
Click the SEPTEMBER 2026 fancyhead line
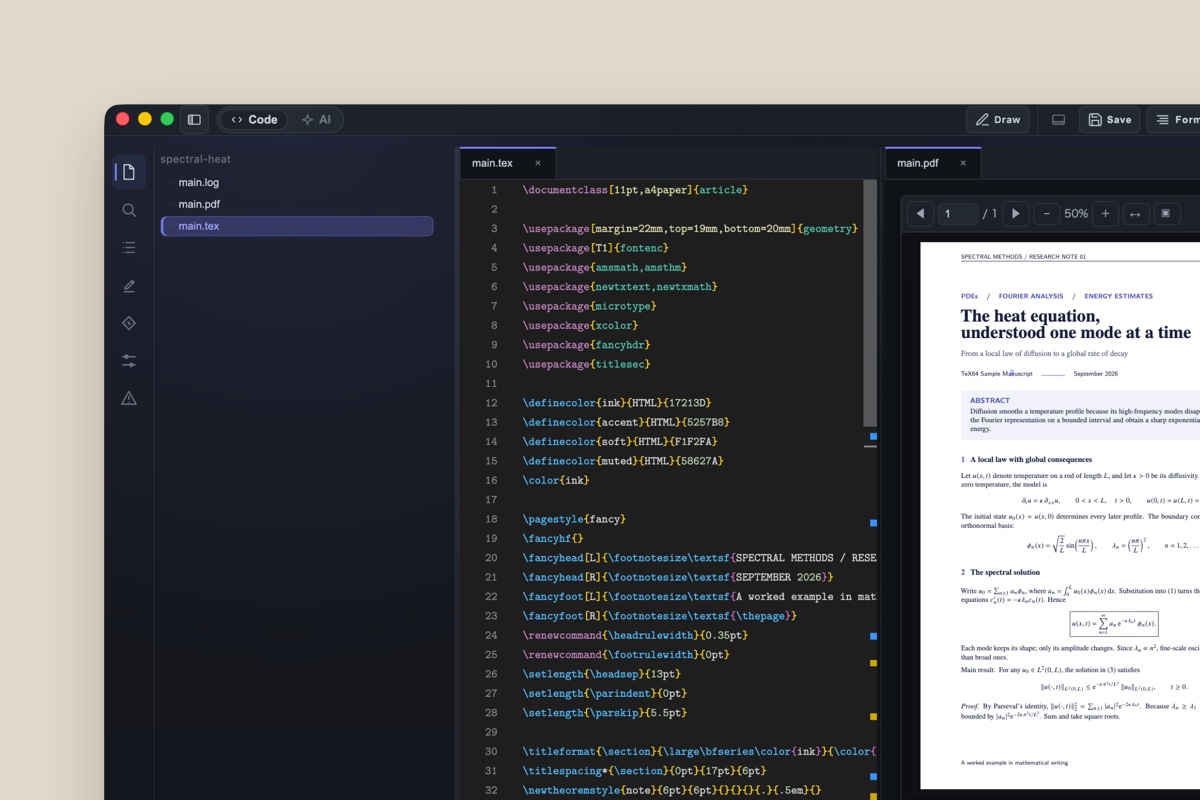(x=678, y=577)
